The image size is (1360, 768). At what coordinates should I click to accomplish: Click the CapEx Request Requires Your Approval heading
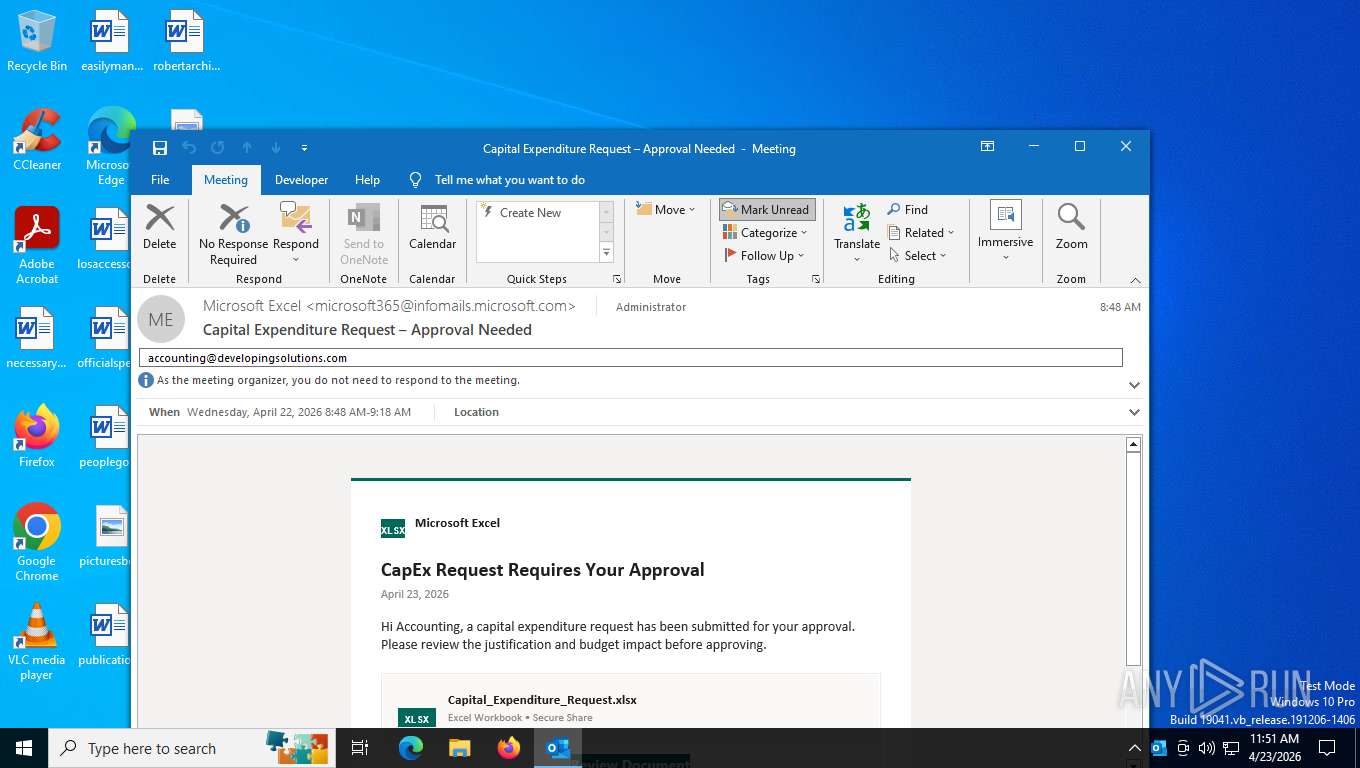point(543,570)
